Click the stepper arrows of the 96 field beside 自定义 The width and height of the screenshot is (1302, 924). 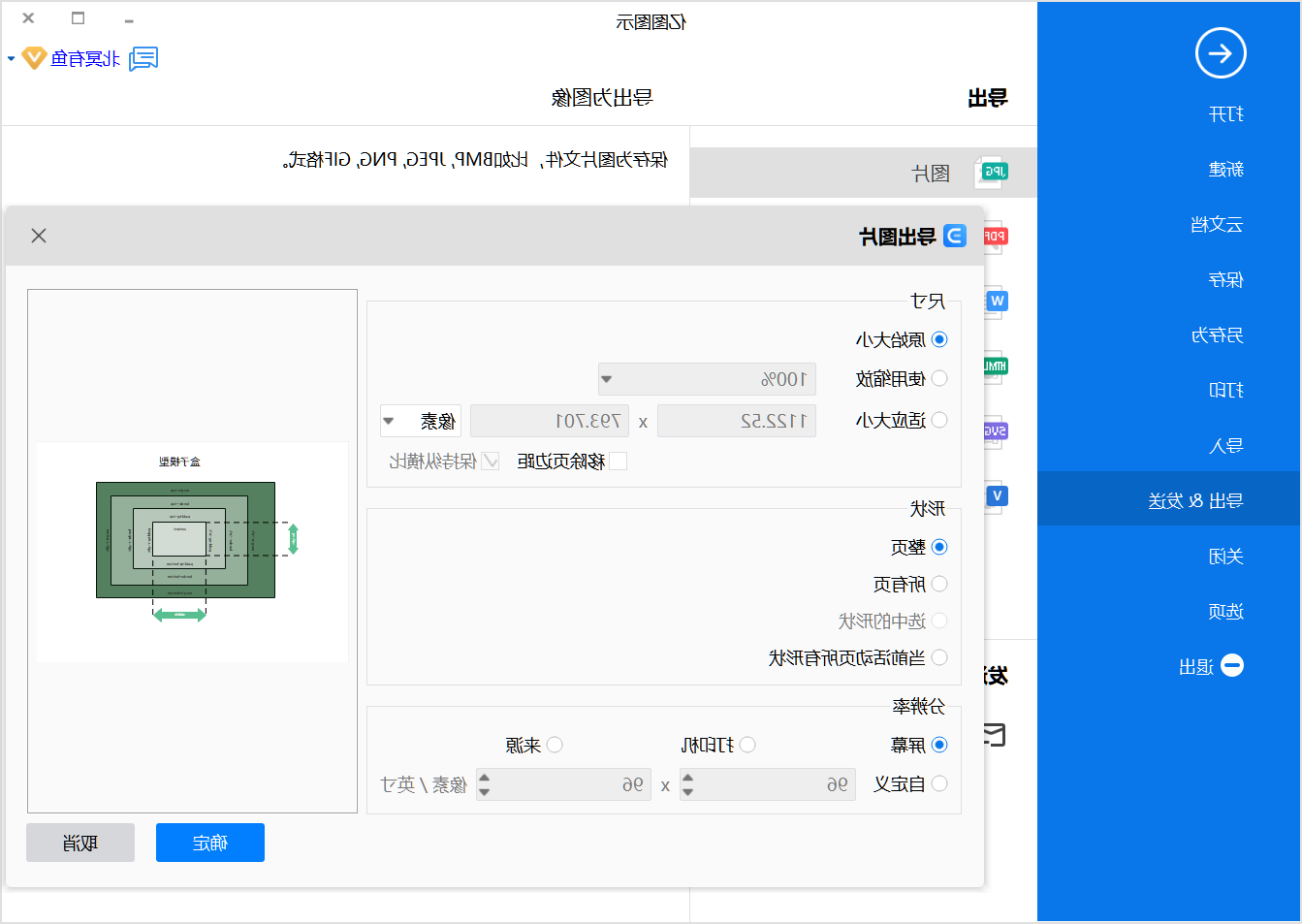687,784
